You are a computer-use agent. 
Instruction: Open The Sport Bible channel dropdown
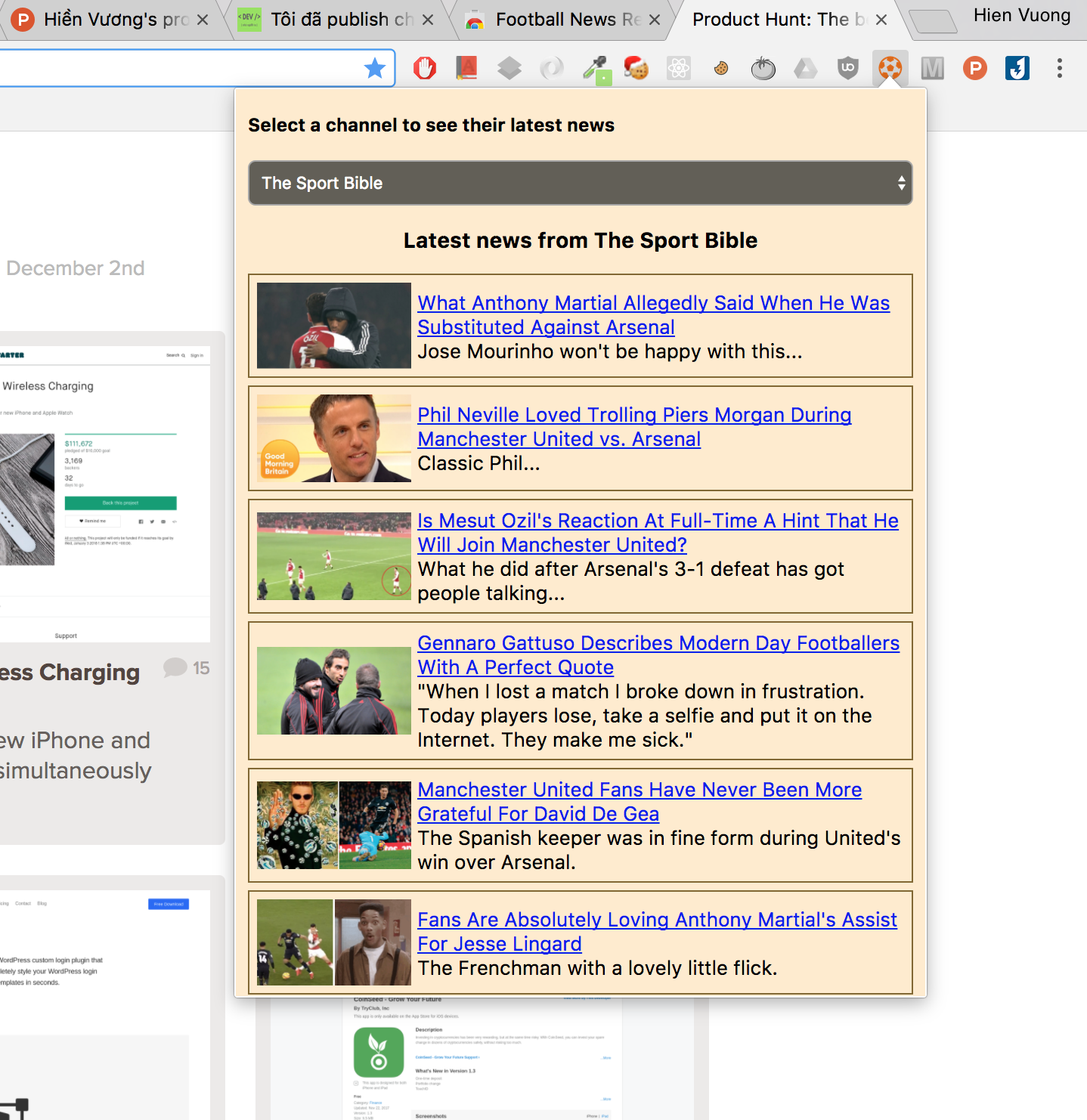point(581,183)
